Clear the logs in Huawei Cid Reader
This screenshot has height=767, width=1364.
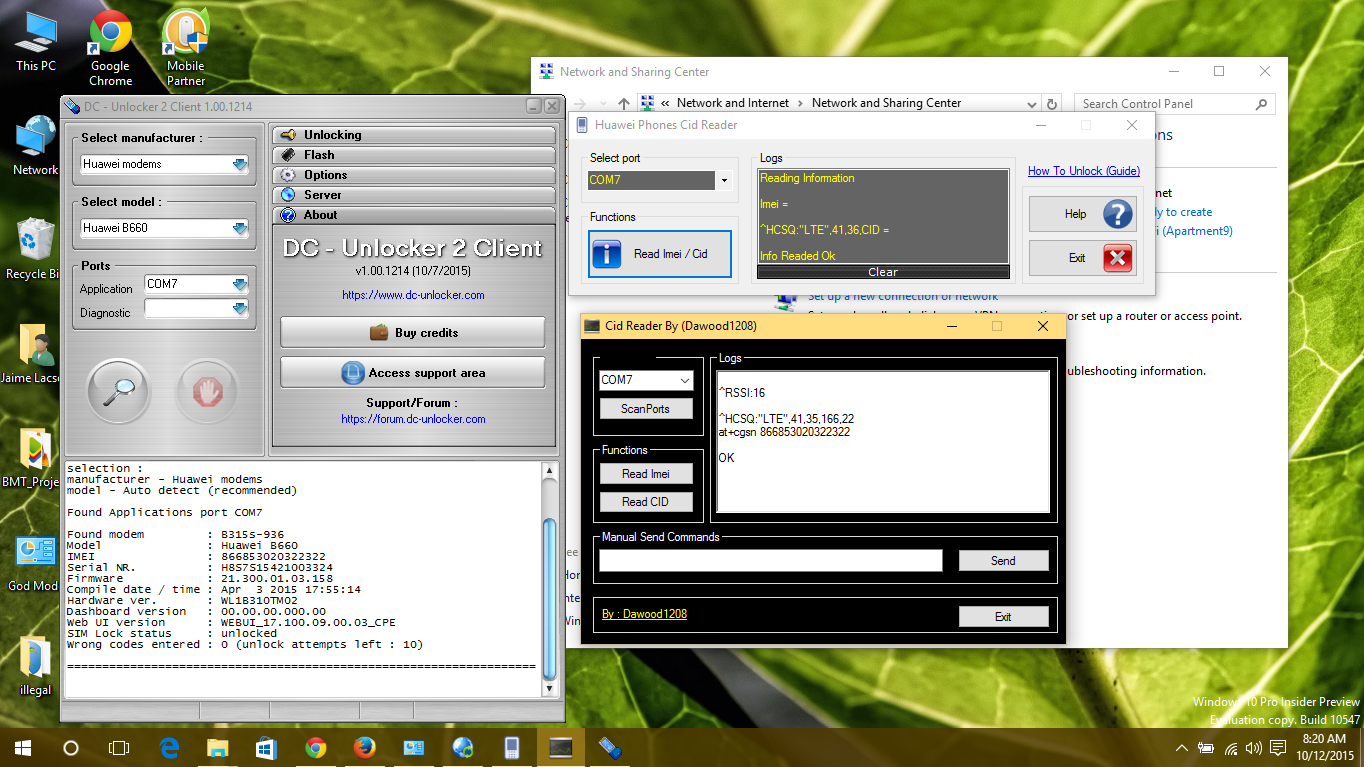point(883,272)
